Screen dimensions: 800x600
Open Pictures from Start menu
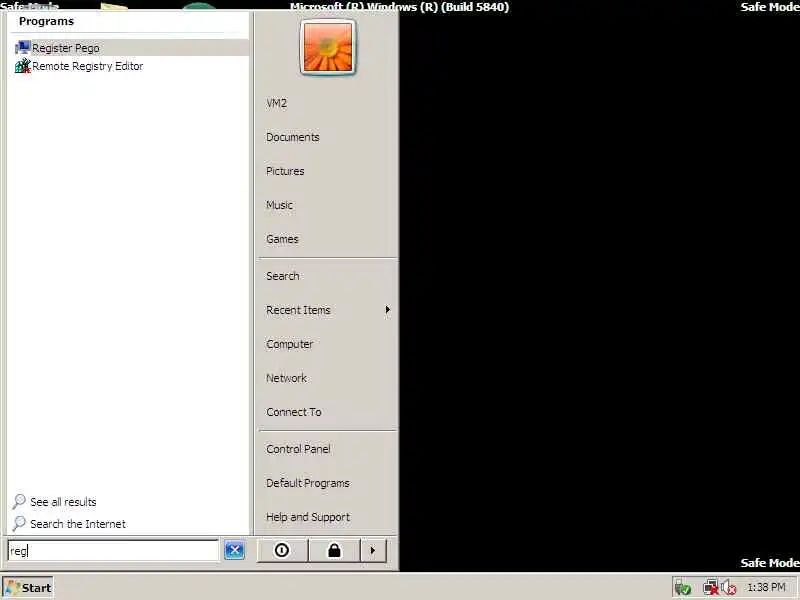click(285, 171)
